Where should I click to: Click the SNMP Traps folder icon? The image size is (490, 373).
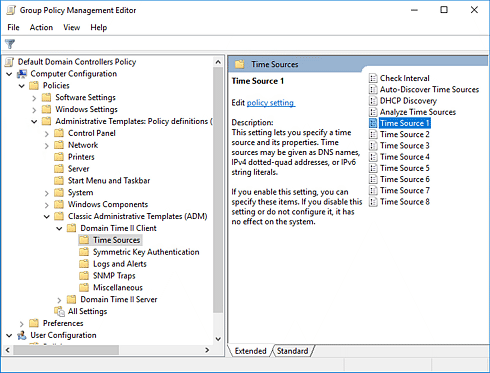(84, 276)
